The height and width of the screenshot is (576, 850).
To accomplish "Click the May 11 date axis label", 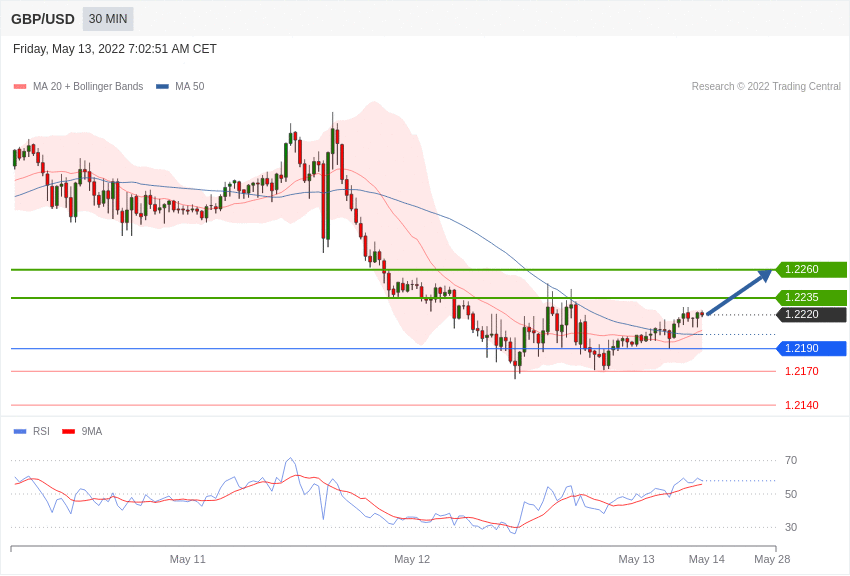I will tap(188, 559).
